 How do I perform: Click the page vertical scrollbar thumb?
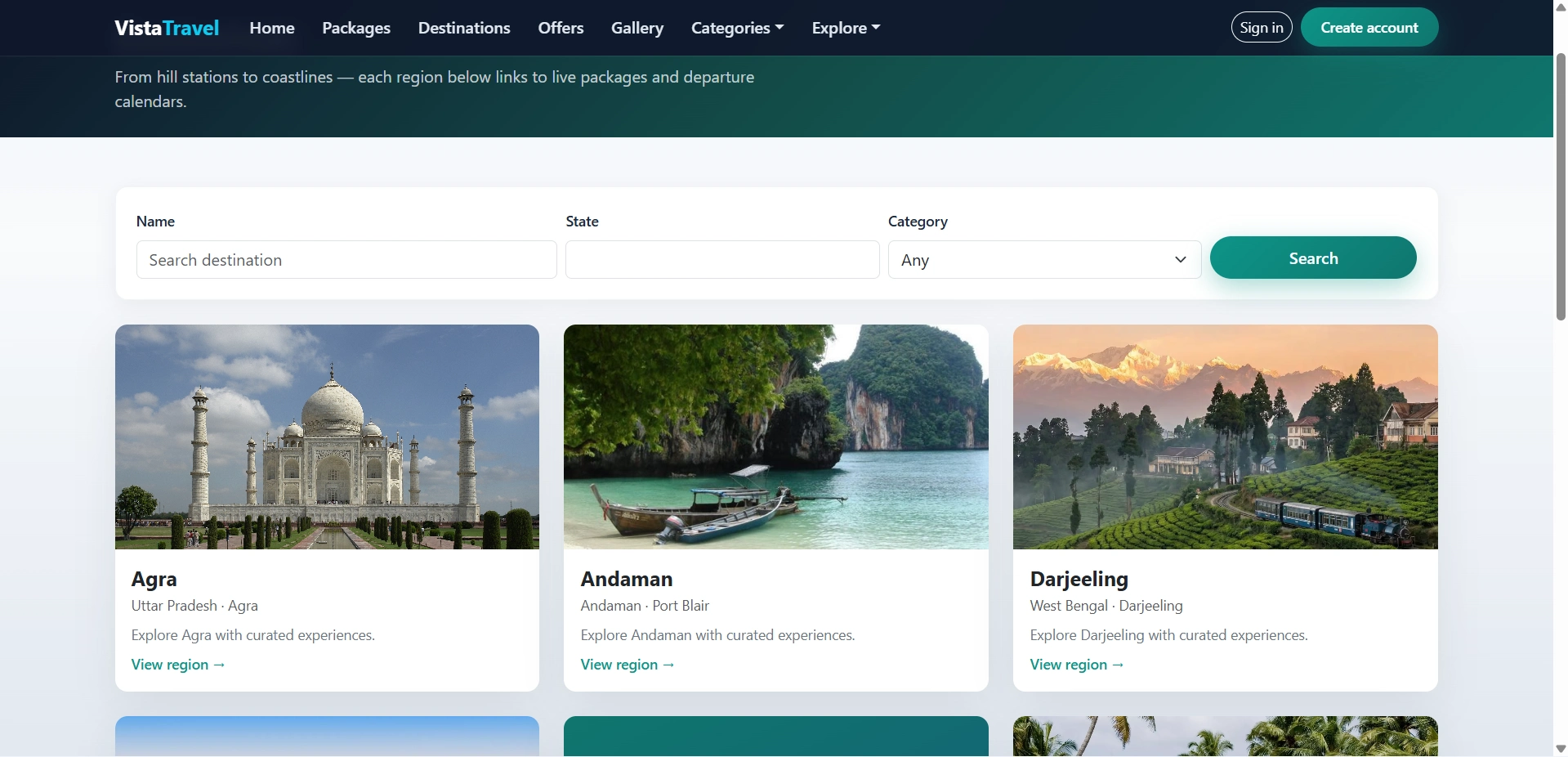[x=1561, y=186]
